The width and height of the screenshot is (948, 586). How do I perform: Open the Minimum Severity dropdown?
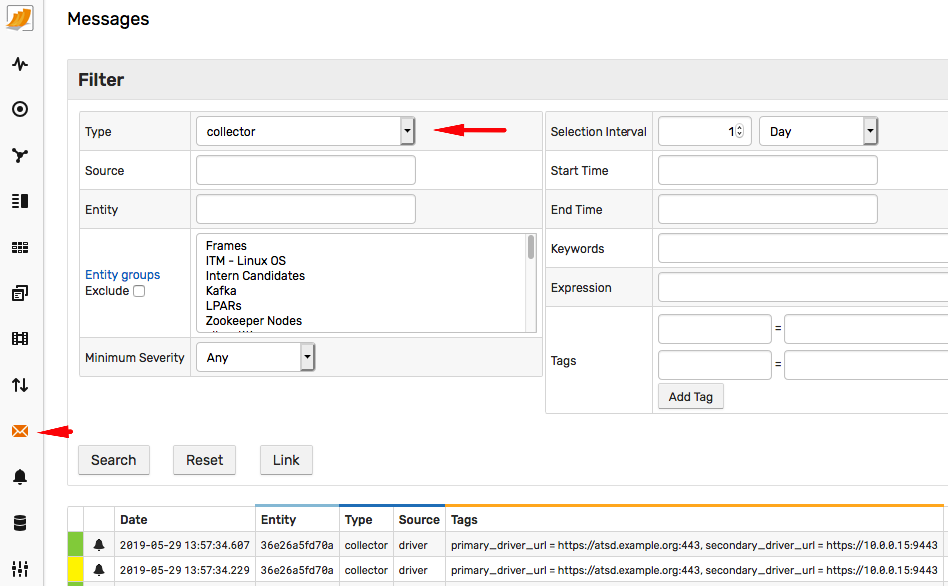click(x=255, y=357)
